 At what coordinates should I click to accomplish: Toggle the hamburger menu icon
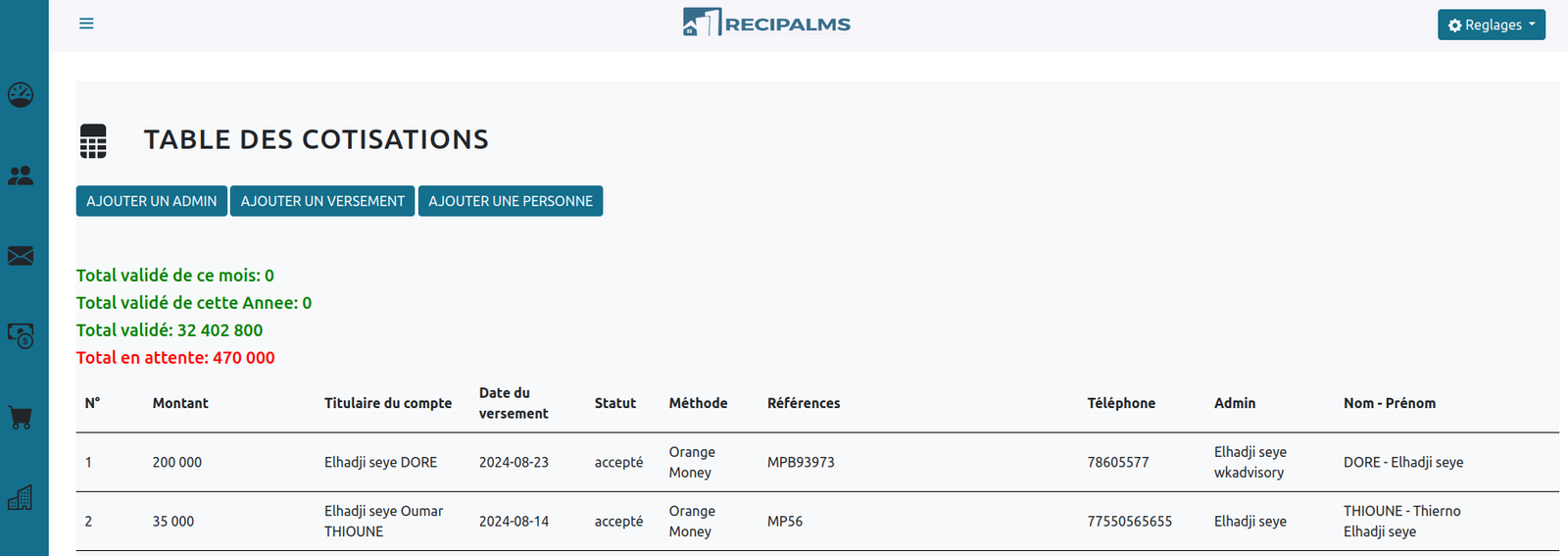tap(86, 24)
